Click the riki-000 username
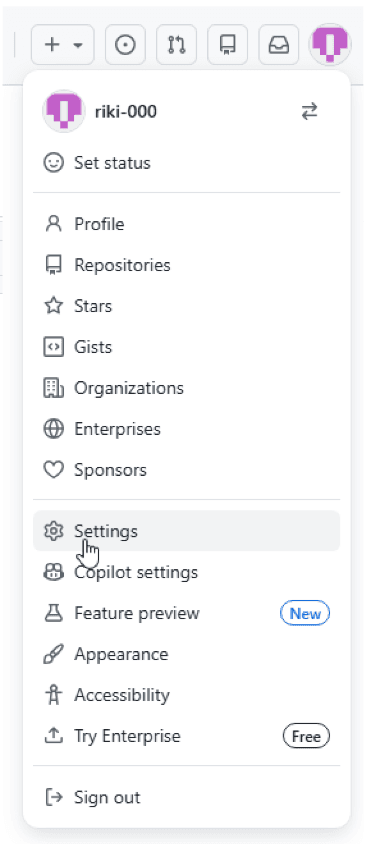 [x=125, y=112]
